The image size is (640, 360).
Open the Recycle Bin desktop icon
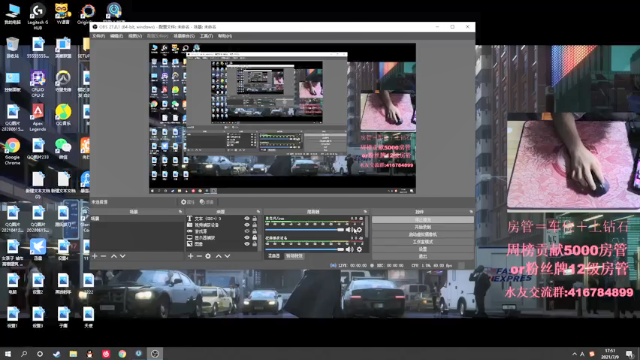tap(12, 48)
